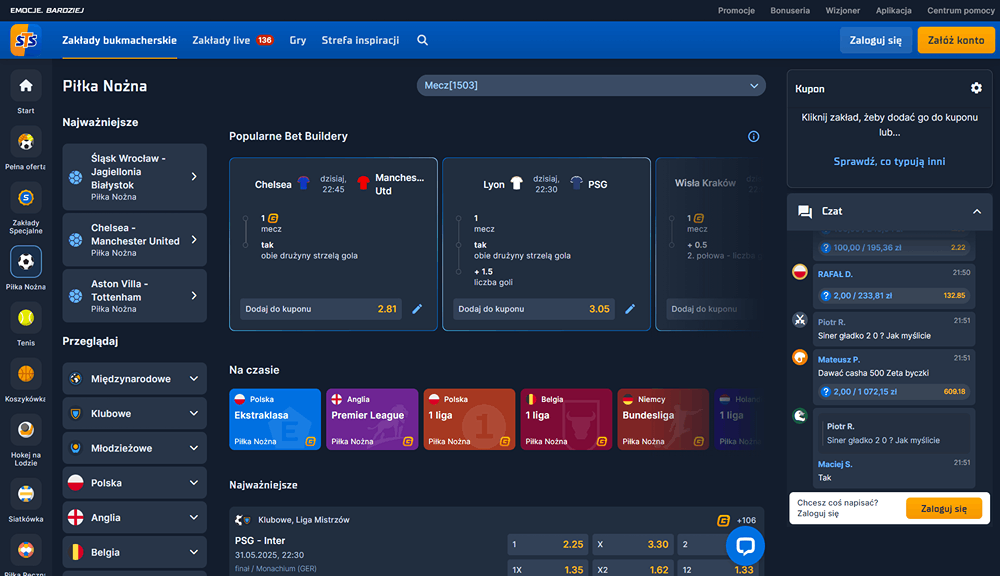Show +106 more markets for PSG - Inter
This screenshot has height=576, width=1000.
click(746, 521)
